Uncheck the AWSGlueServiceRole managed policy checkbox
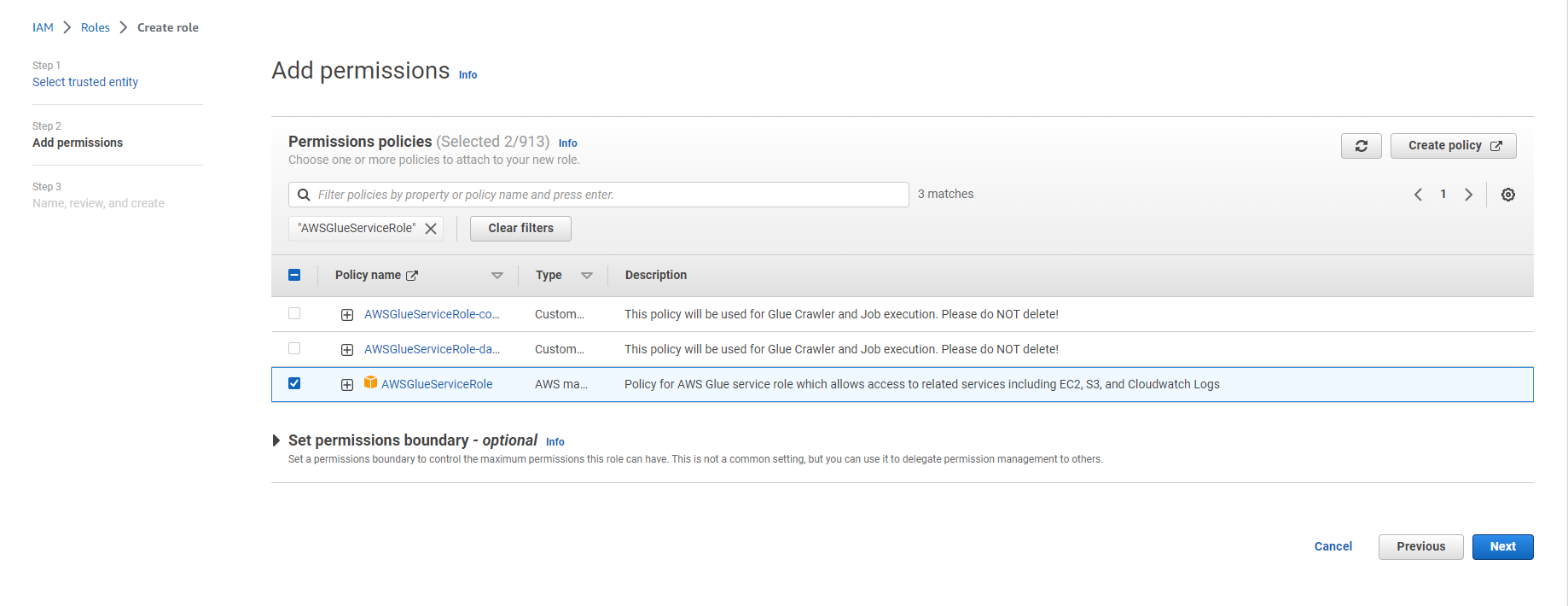Image resolution: width=1568 pixels, height=606 pixels. click(294, 383)
